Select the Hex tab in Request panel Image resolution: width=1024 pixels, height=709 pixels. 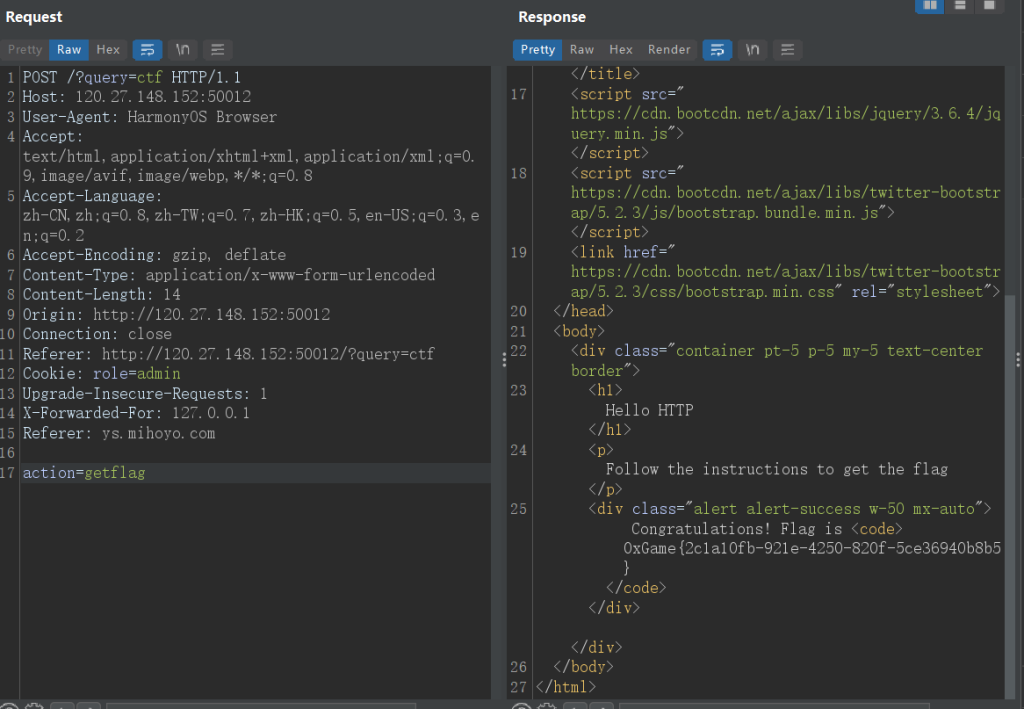click(x=108, y=50)
